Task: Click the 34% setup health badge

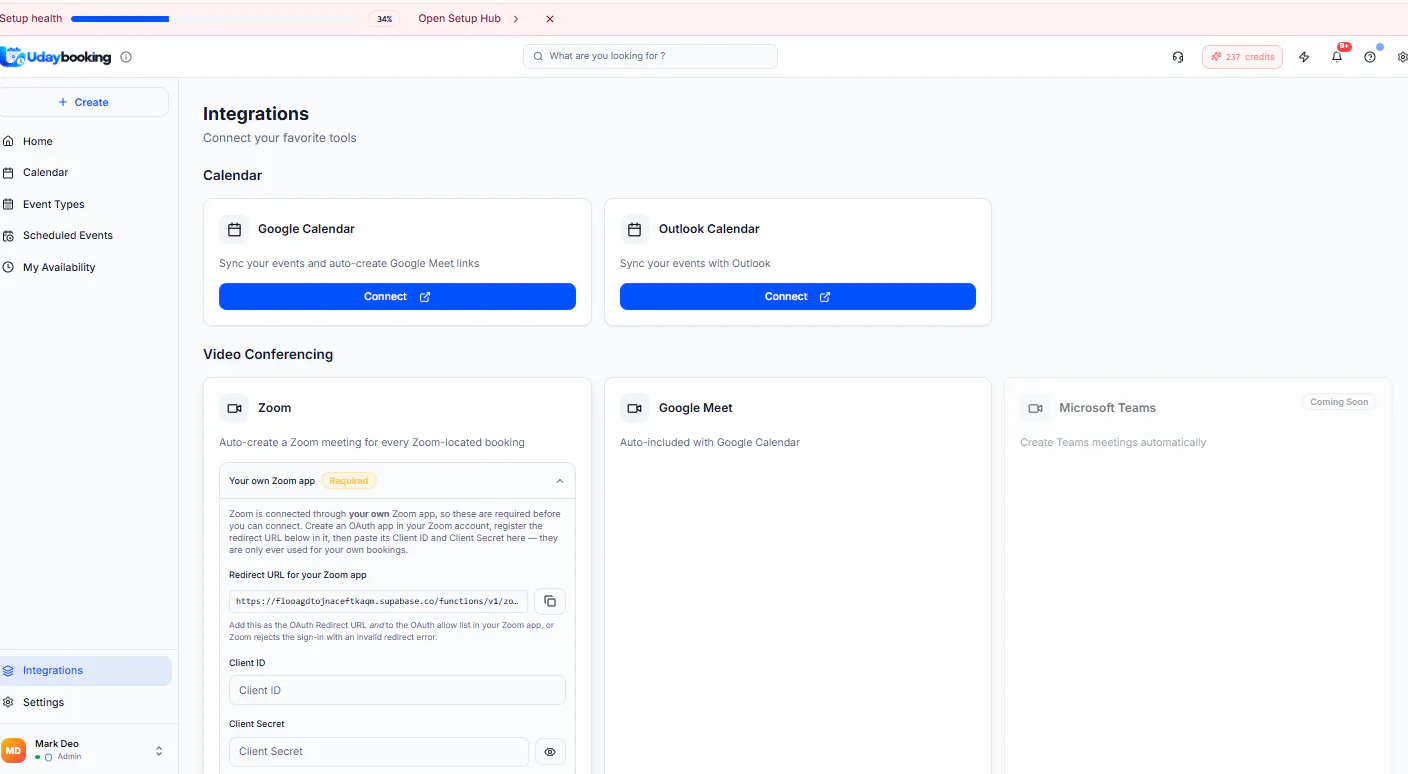Action: [385, 19]
